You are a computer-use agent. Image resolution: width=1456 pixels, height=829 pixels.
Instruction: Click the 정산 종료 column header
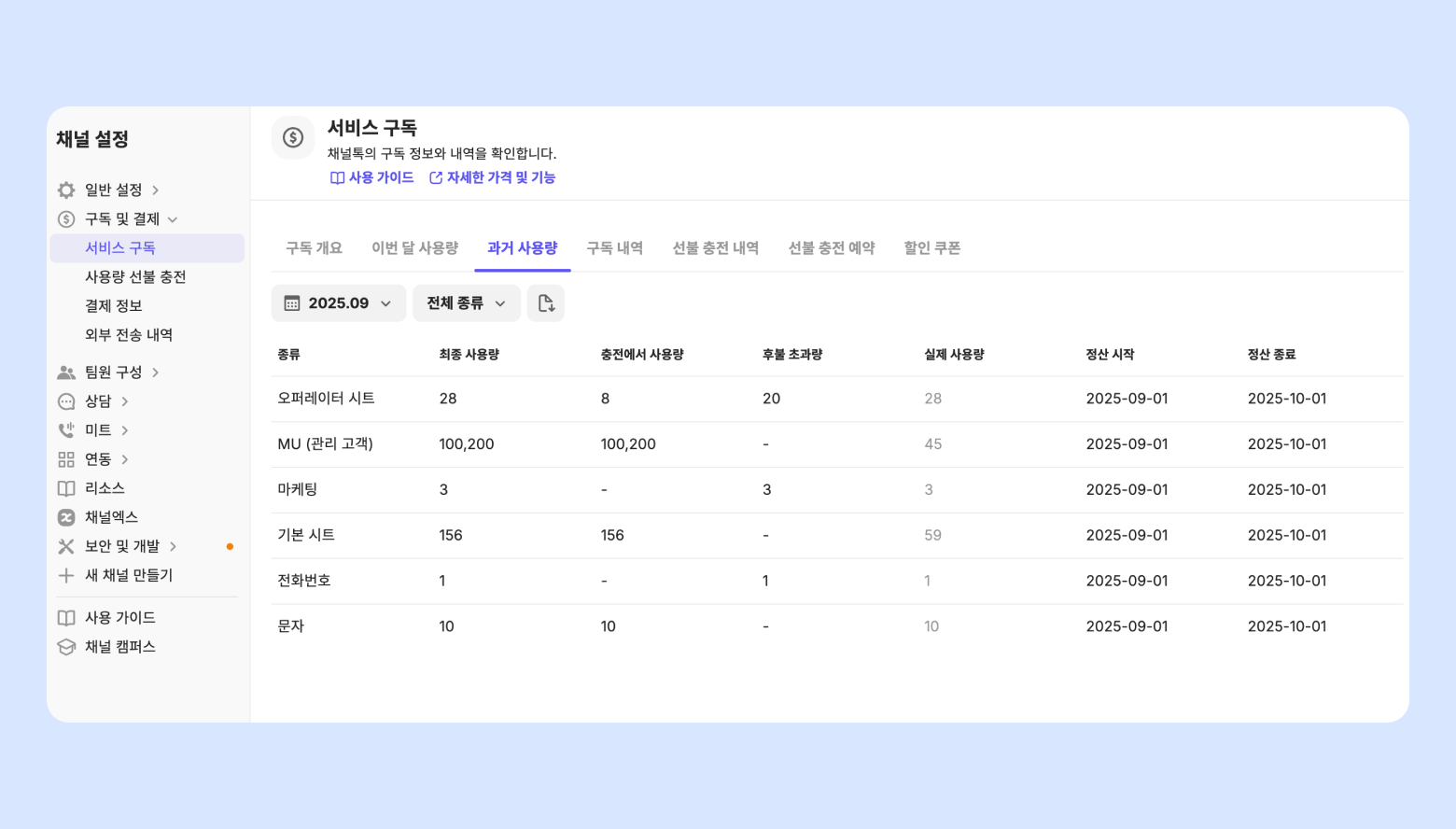click(x=1272, y=355)
